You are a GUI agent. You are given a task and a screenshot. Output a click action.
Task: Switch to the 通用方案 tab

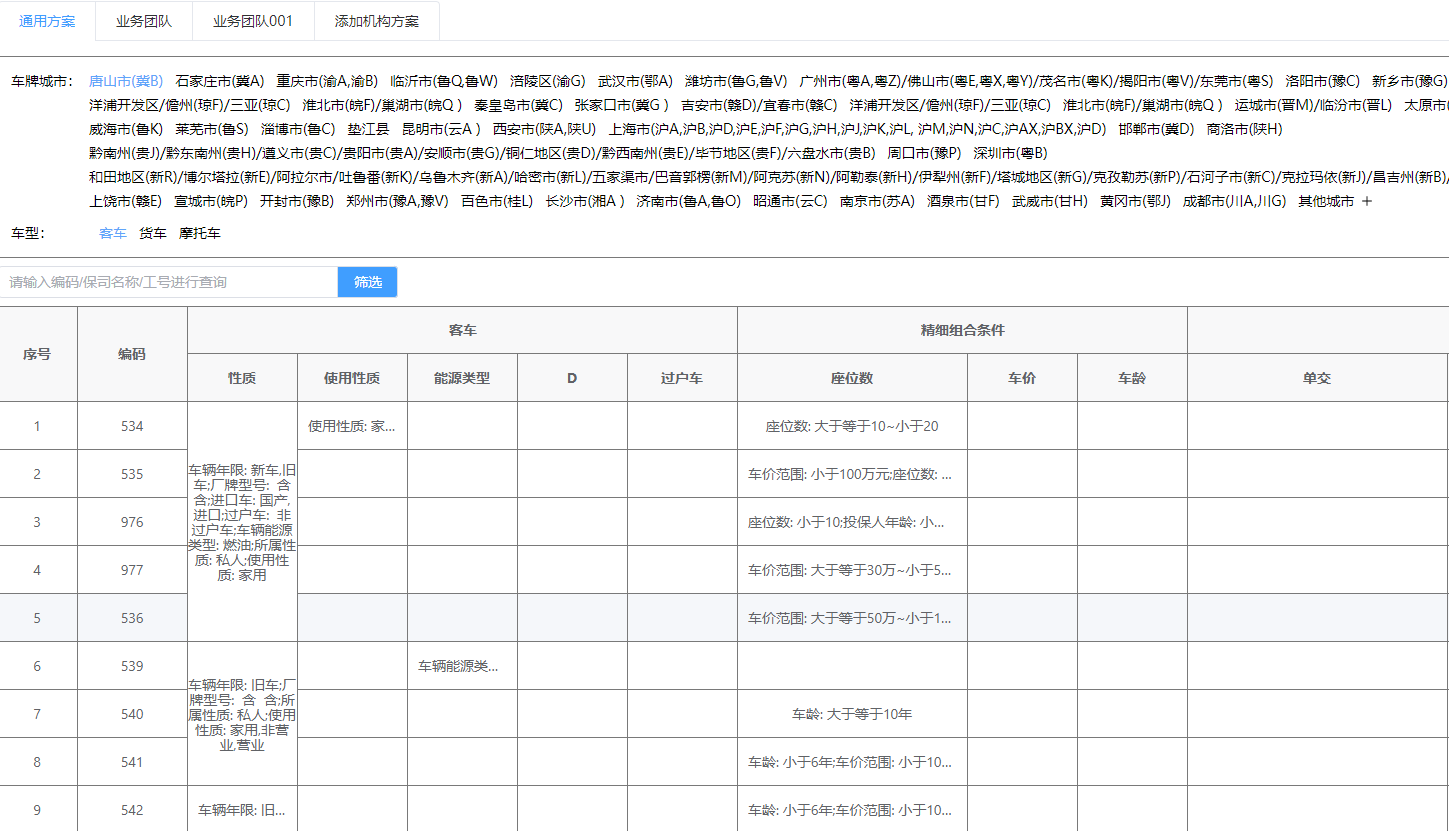tap(48, 21)
